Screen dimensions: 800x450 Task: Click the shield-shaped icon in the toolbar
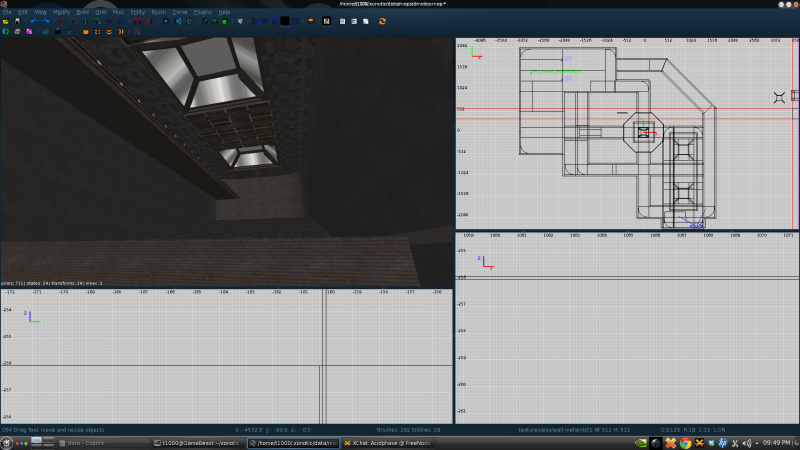pyautogui.click(x=240, y=20)
